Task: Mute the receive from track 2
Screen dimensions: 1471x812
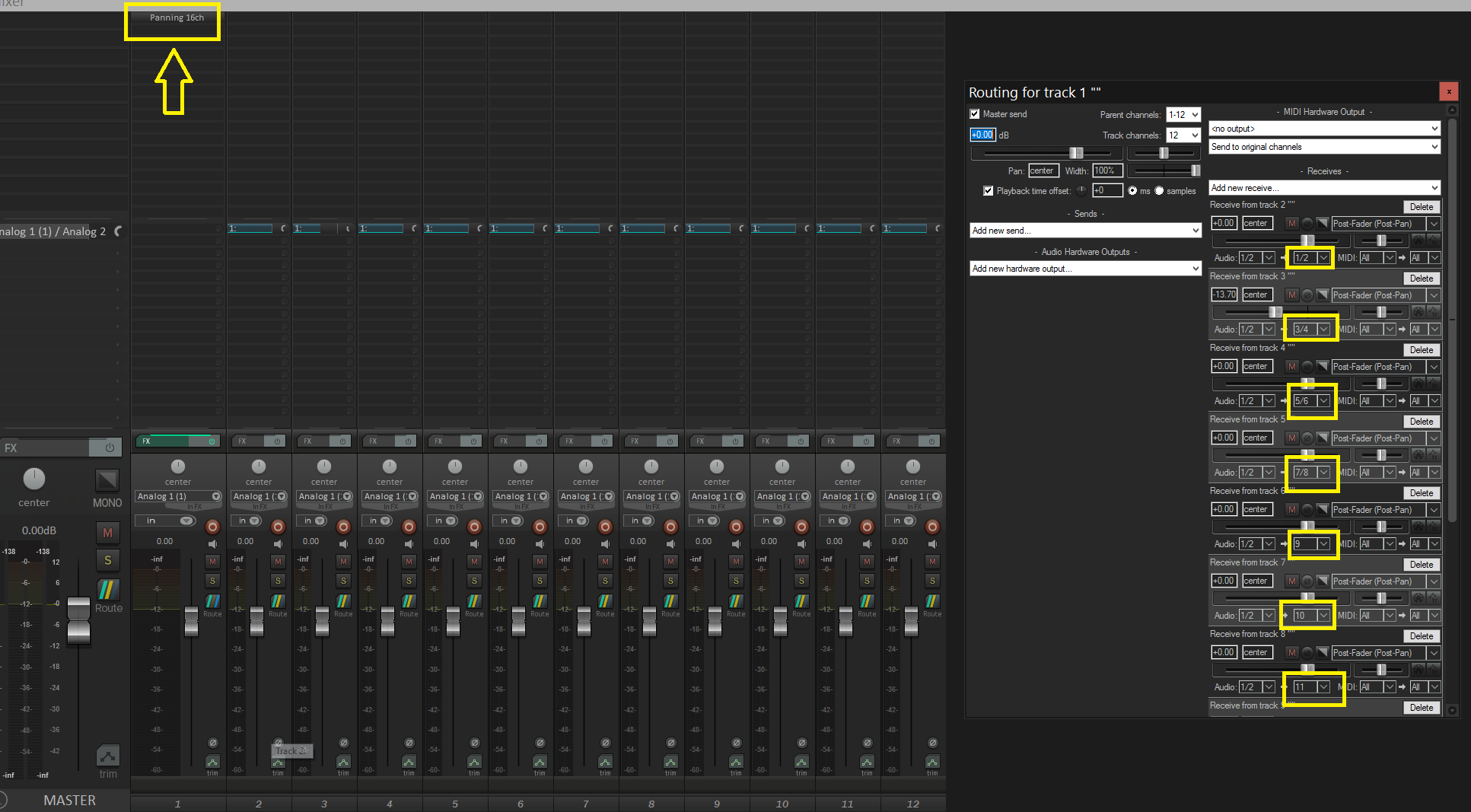Action: pyautogui.click(x=1291, y=224)
